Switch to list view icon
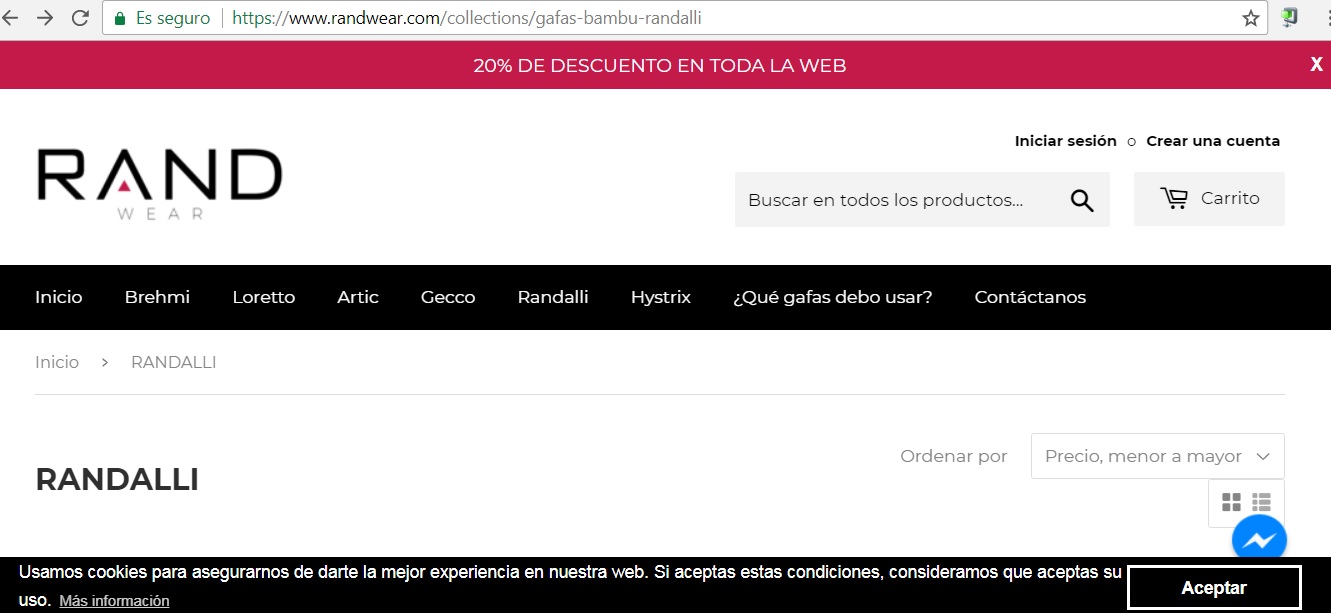1331x613 pixels. pos(1261,502)
